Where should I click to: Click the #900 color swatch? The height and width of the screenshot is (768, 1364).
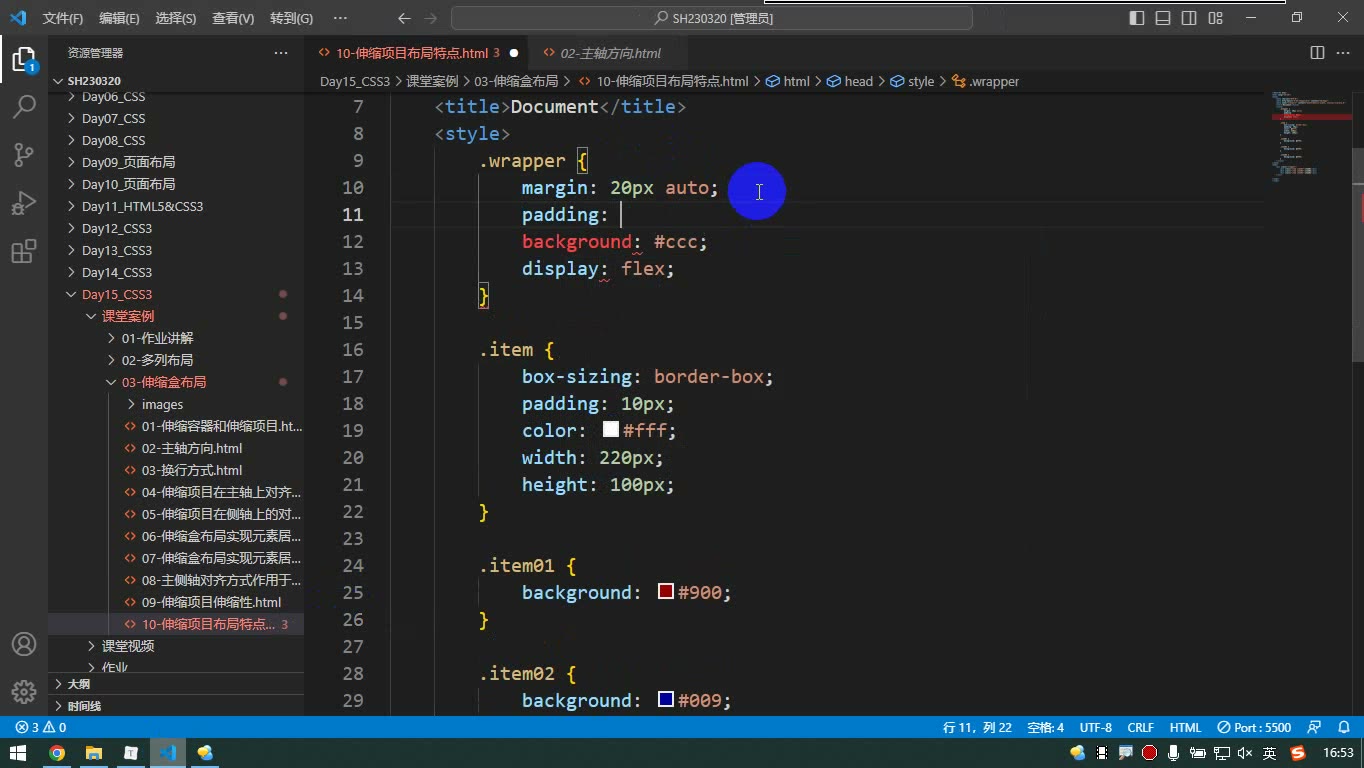click(666, 592)
